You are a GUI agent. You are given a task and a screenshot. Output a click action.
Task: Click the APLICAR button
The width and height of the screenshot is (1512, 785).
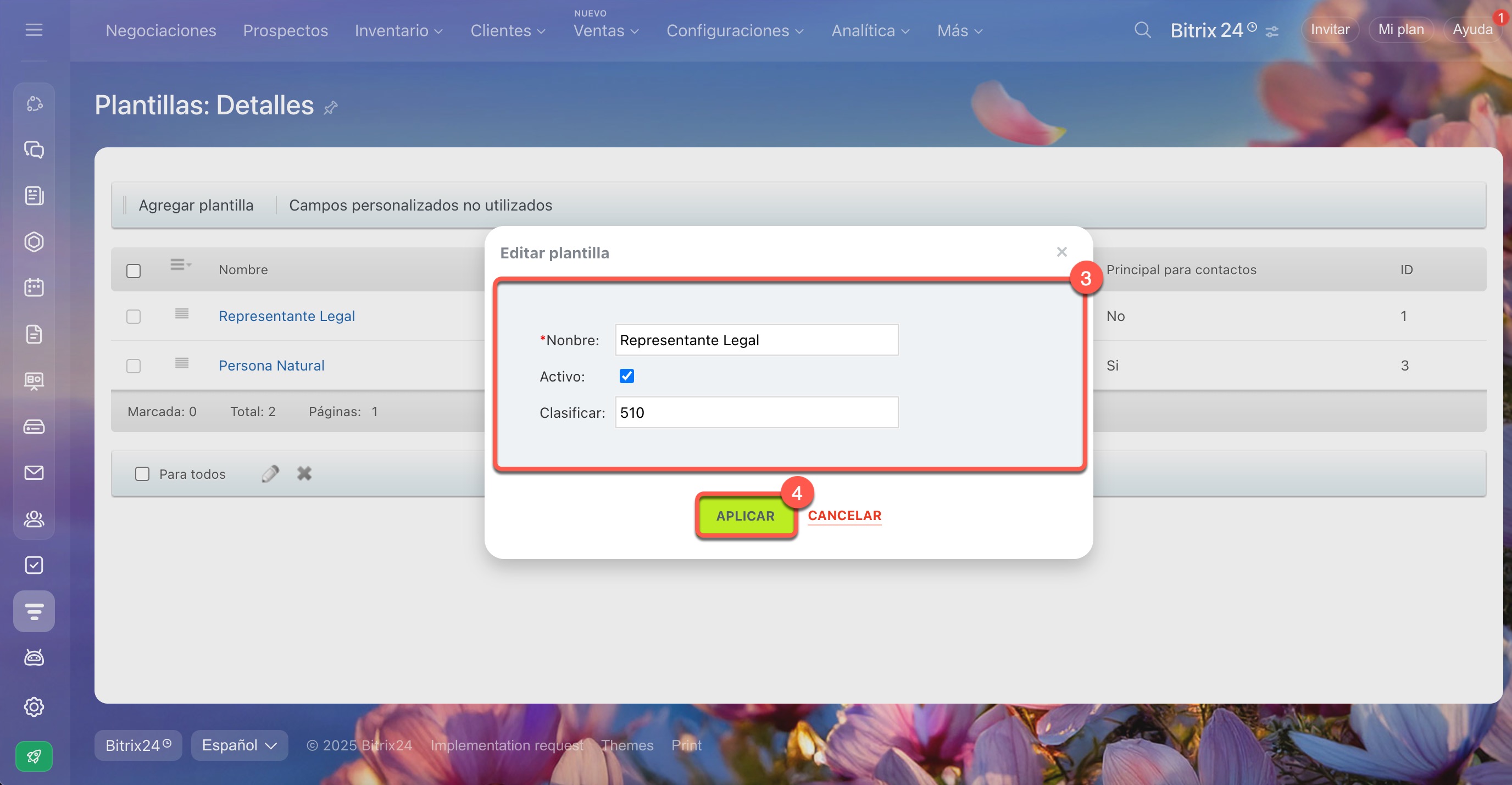746,516
